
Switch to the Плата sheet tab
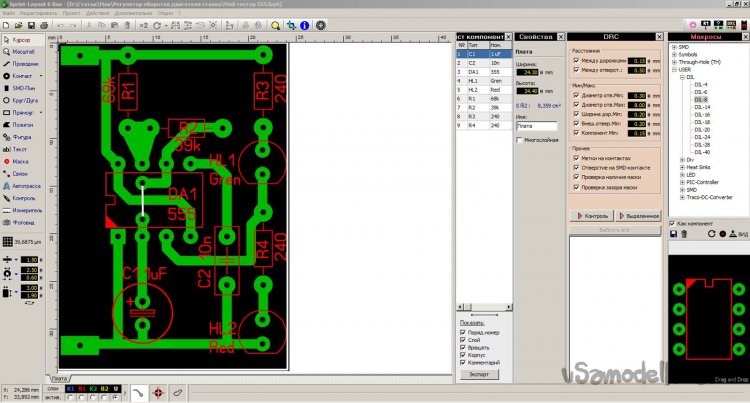click(61, 379)
